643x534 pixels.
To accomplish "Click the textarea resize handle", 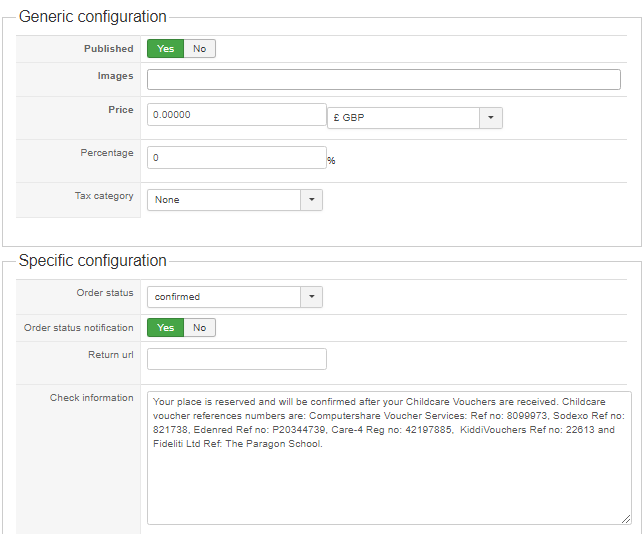I will (x=626, y=519).
